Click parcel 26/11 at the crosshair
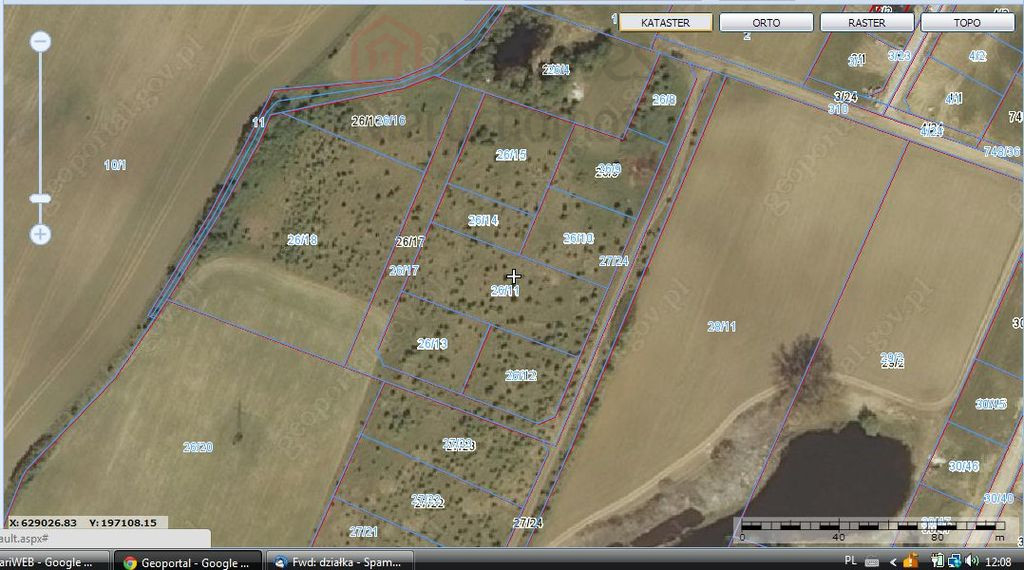 [513, 277]
